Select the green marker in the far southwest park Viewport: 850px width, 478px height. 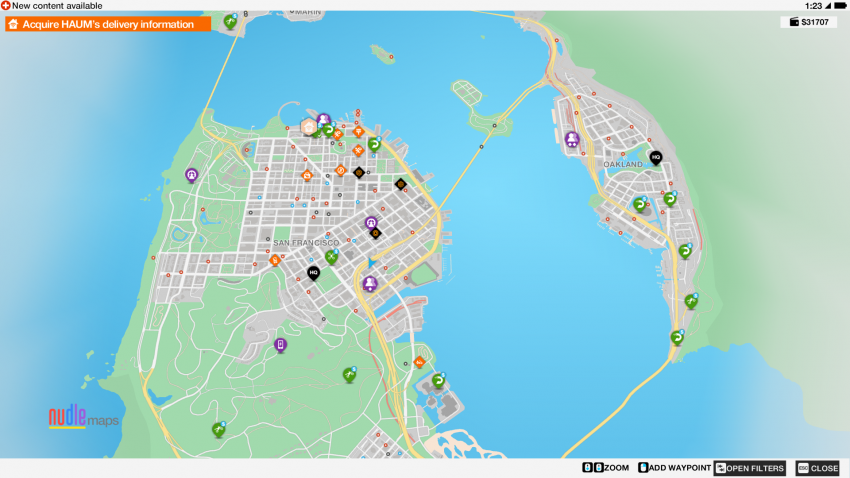tap(218, 430)
